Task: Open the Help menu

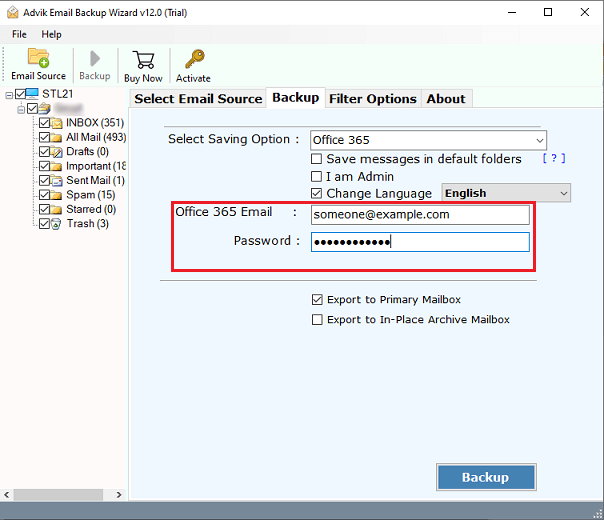Action: pos(51,34)
